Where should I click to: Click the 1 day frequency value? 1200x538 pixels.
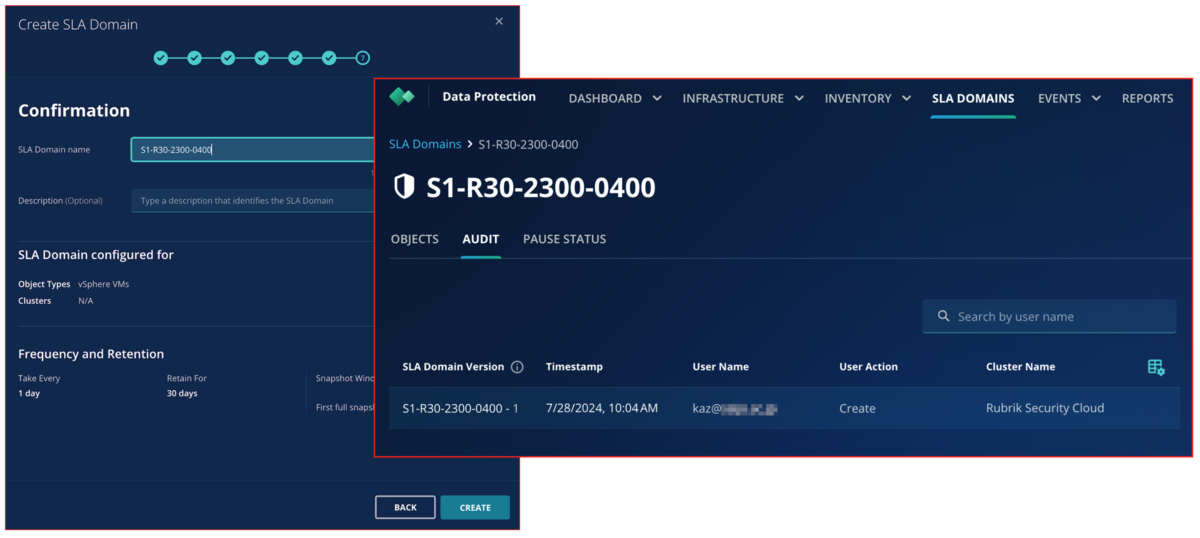[x=30, y=393]
